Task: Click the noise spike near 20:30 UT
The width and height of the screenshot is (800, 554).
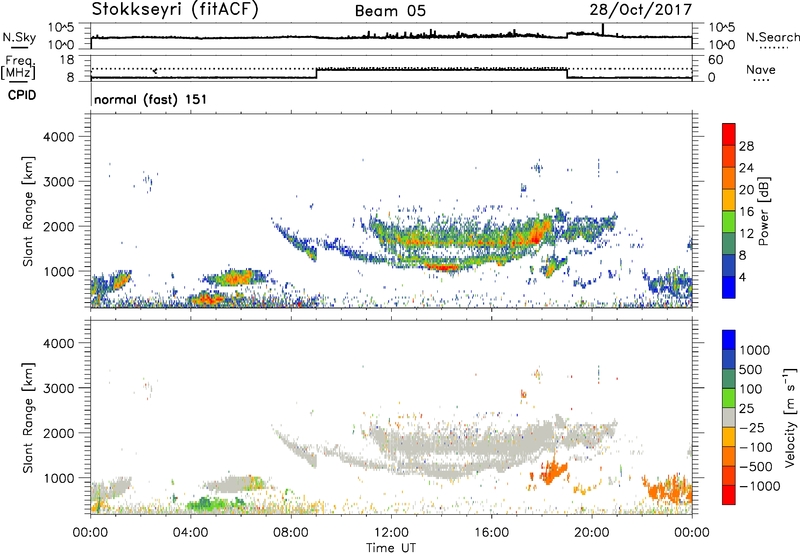Action: pyautogui.click(x=603, y=29)
